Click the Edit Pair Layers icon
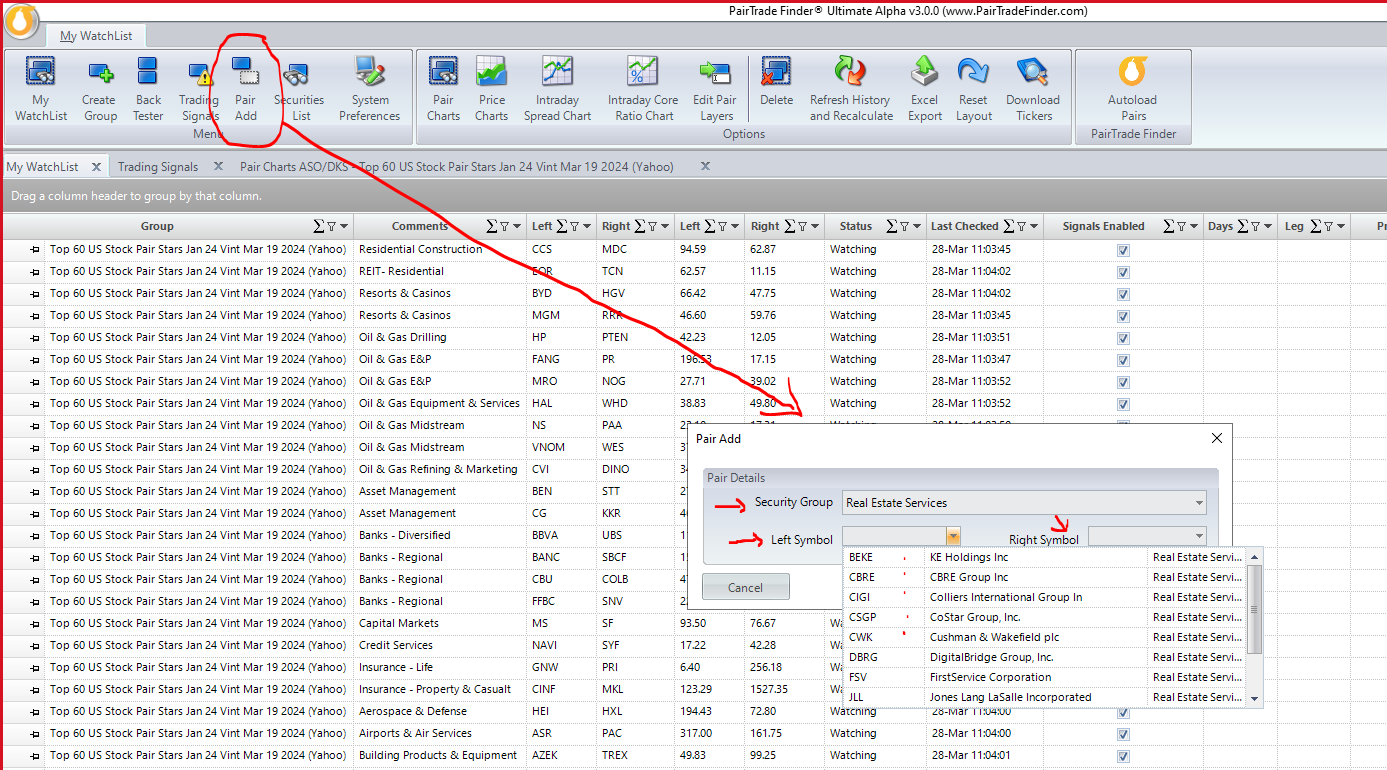 tap(715, 89)
